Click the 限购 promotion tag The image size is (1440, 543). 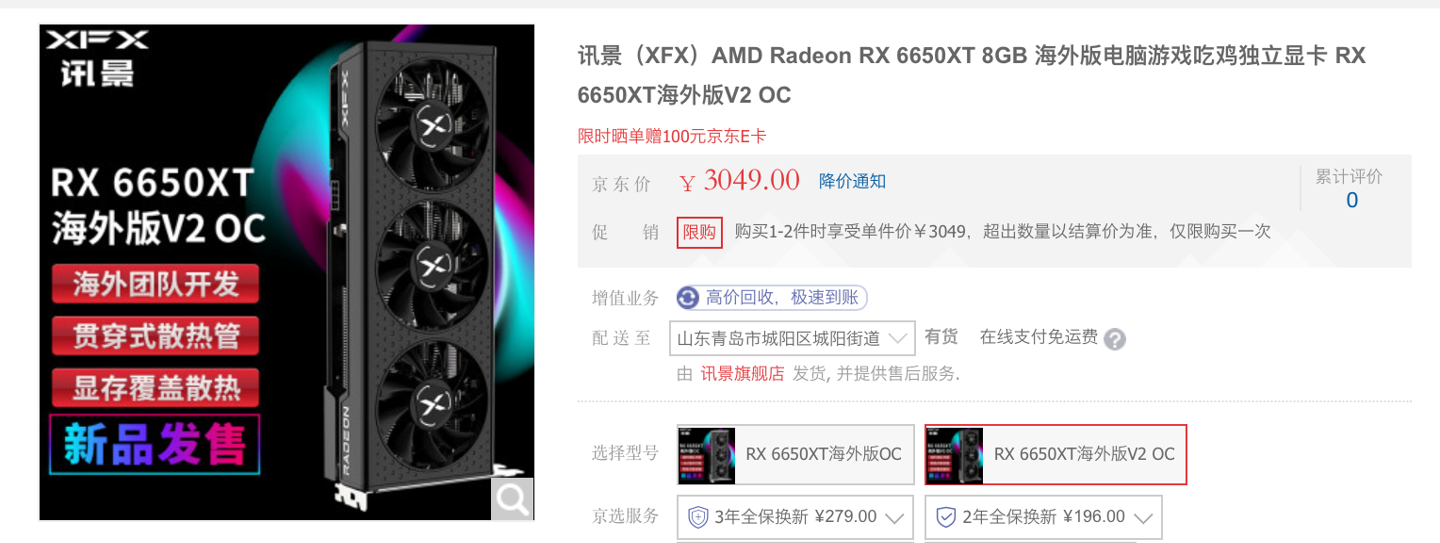[x=699, y=232]
